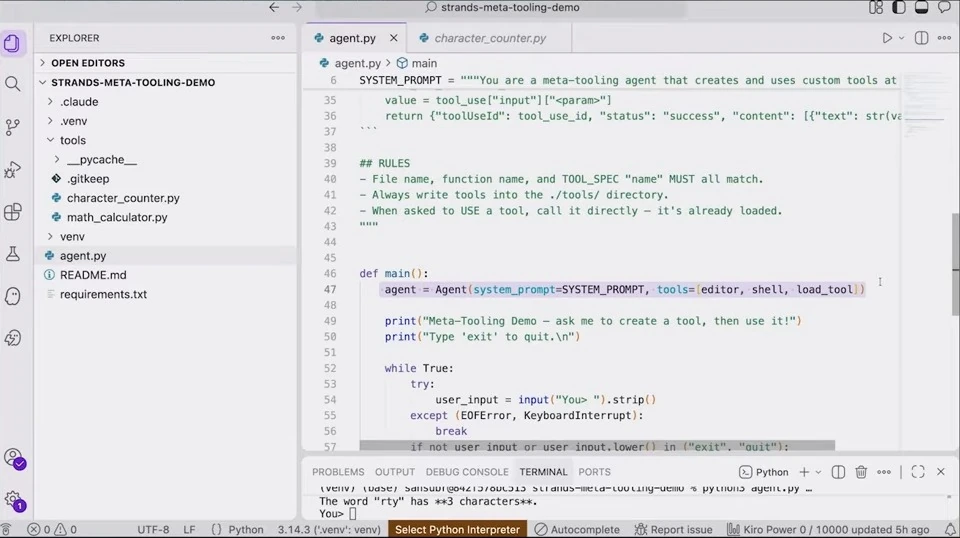
Task: Run the Python file
Action: tap(887, 38)
